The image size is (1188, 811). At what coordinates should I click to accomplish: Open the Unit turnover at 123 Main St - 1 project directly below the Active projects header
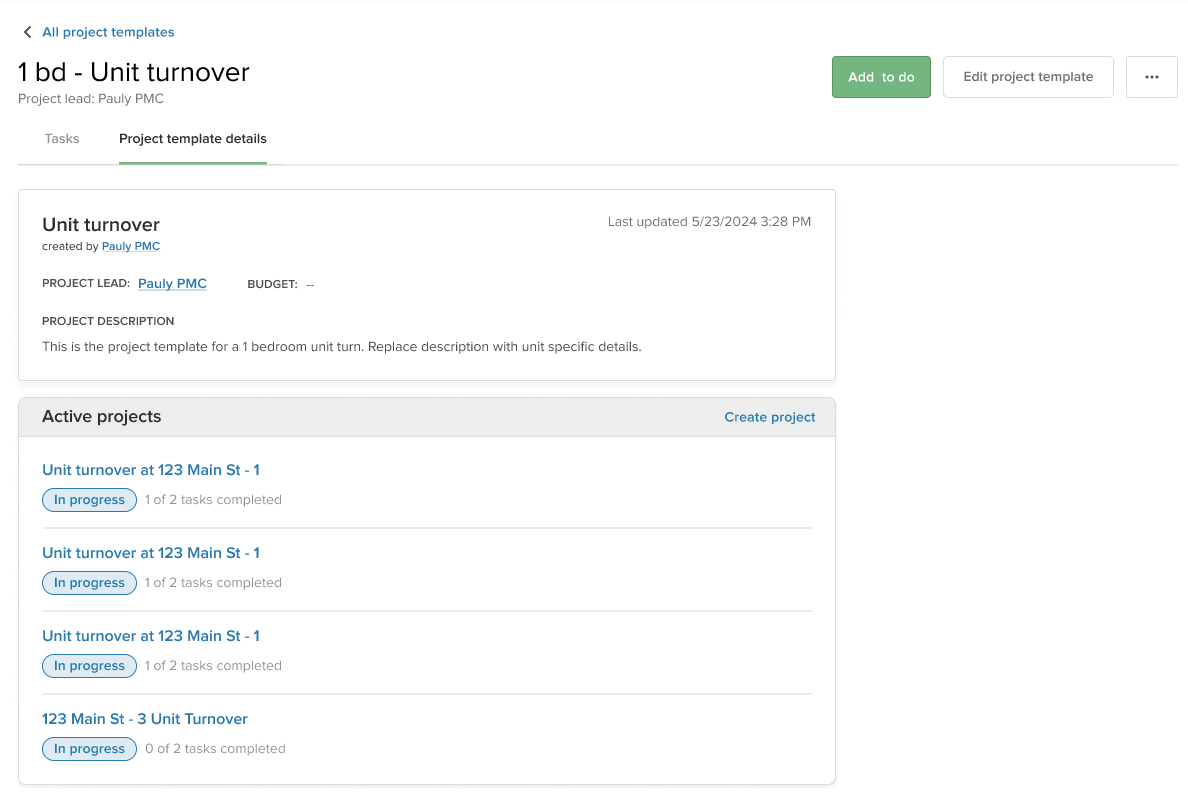pos(151,470)
